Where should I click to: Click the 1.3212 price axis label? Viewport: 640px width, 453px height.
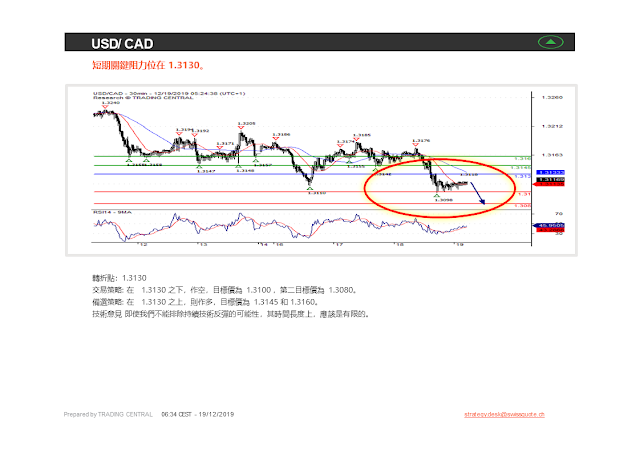552,127
